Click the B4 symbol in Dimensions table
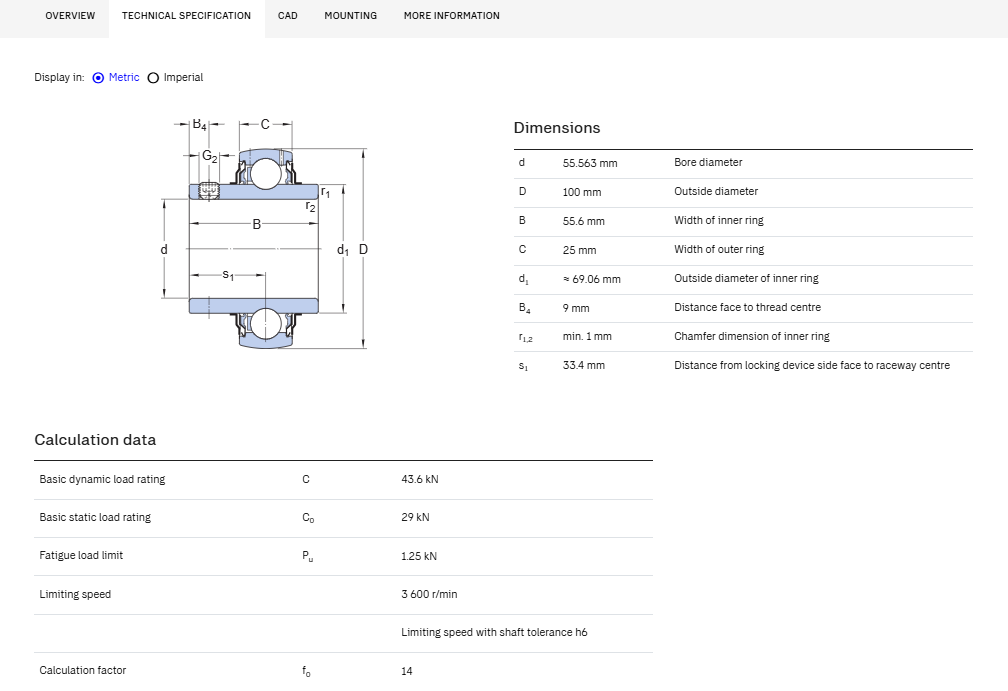Image resolution: width=1008 pixels, height=691 pixels. (525, 308)
